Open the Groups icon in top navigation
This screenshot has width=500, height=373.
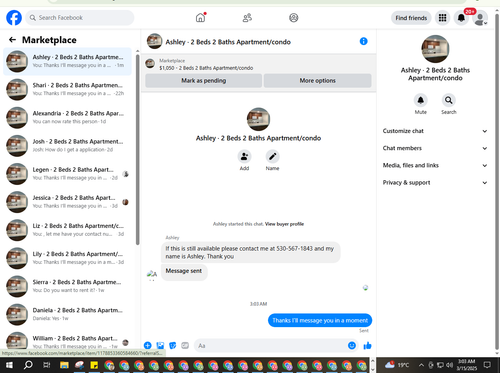click(x=293, y=18)
